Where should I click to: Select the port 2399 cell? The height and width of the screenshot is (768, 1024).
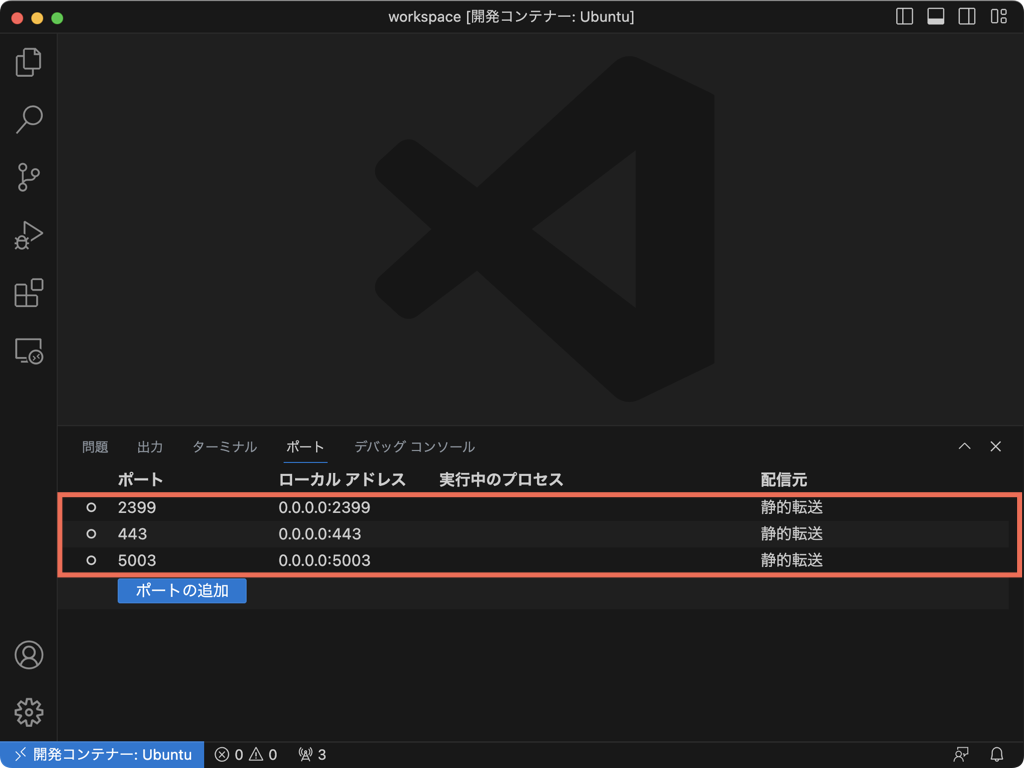click(x=137, y=507)
